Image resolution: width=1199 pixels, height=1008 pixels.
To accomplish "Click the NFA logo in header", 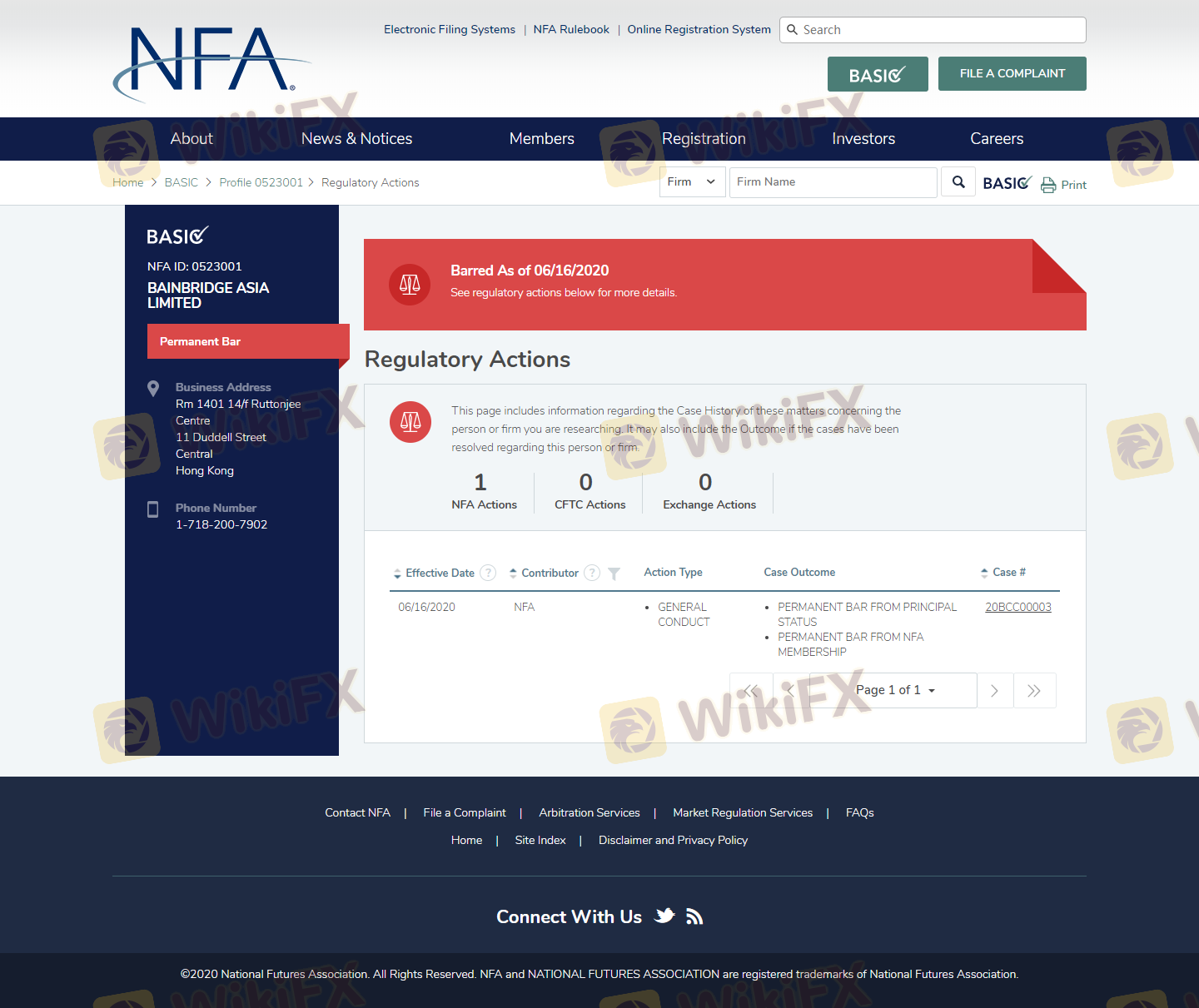I will 209,62.
